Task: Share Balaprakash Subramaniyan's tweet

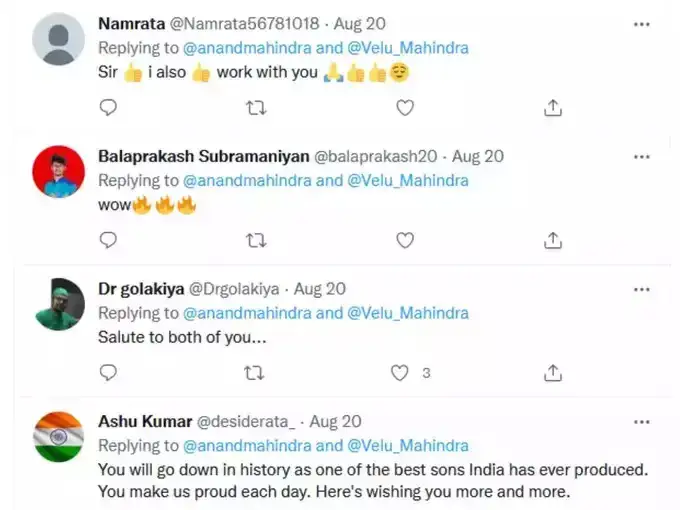Action: point(552,240)
